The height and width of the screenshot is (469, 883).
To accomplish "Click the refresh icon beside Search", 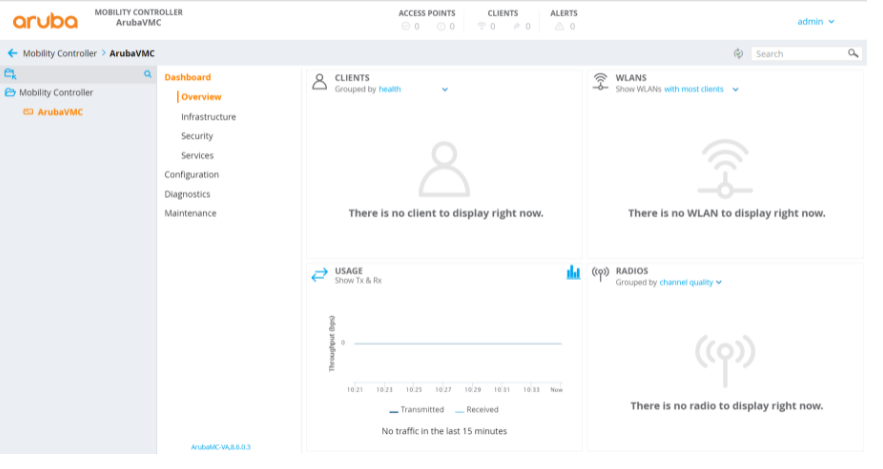I will (738, 53).
